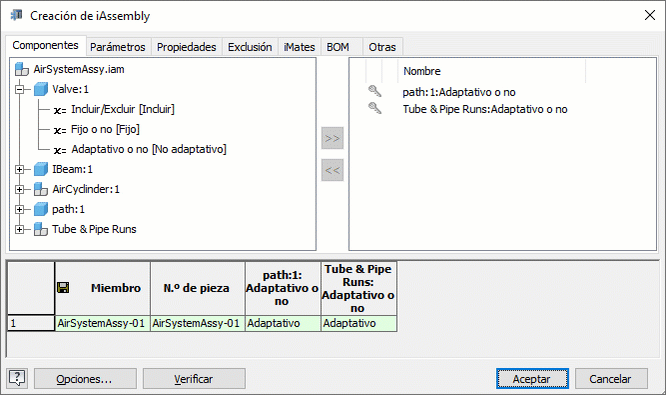Click the Tube & Pipe Runs column header
This screenshot has height=395, width=666.
click(x=358, y=288)
